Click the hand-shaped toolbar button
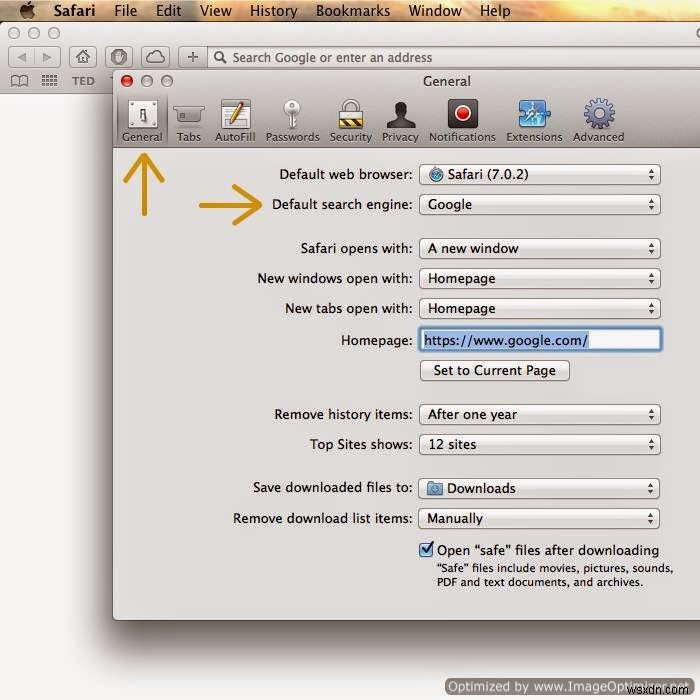700x700 pixels. coord(119,57)
